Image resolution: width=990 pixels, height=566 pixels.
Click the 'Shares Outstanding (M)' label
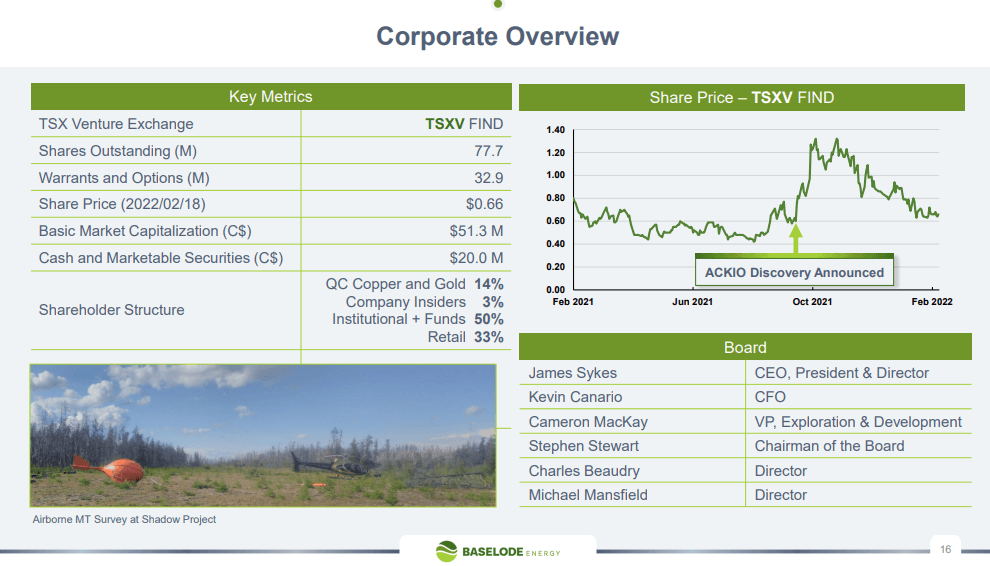point(118,151)
